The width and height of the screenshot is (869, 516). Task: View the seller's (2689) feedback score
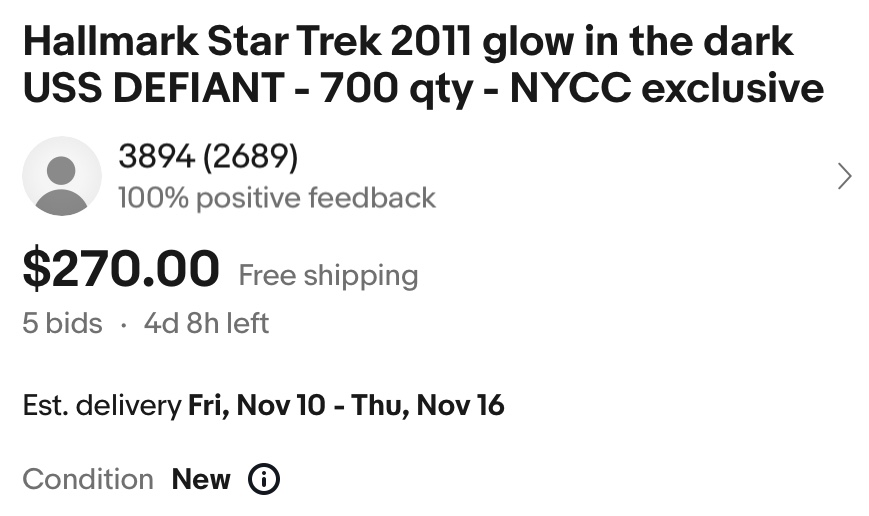(x=249, y=156)
